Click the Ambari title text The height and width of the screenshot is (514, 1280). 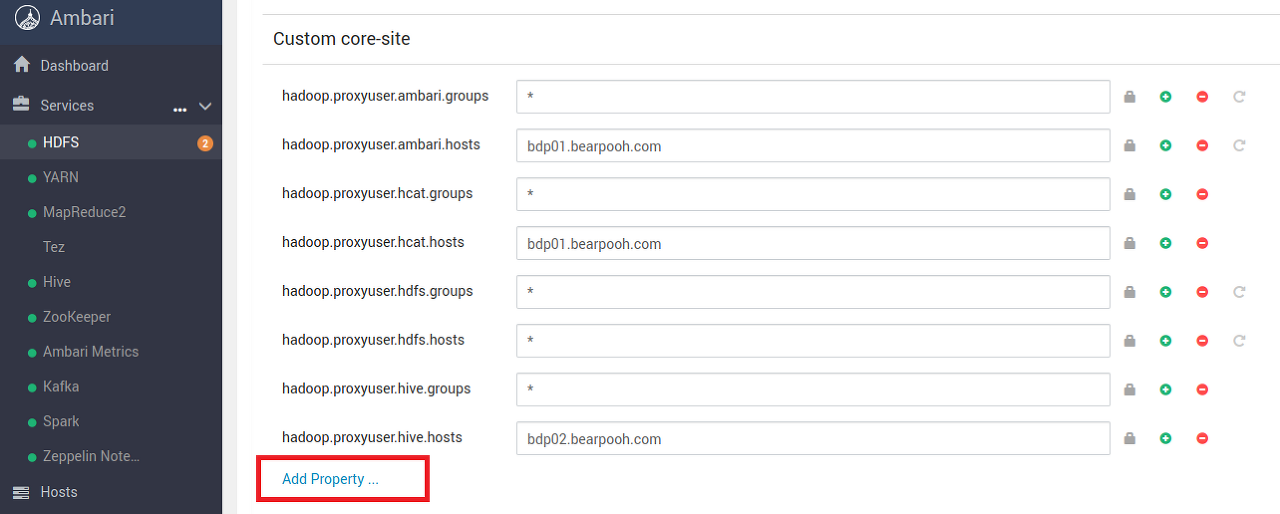click(82, 18)
